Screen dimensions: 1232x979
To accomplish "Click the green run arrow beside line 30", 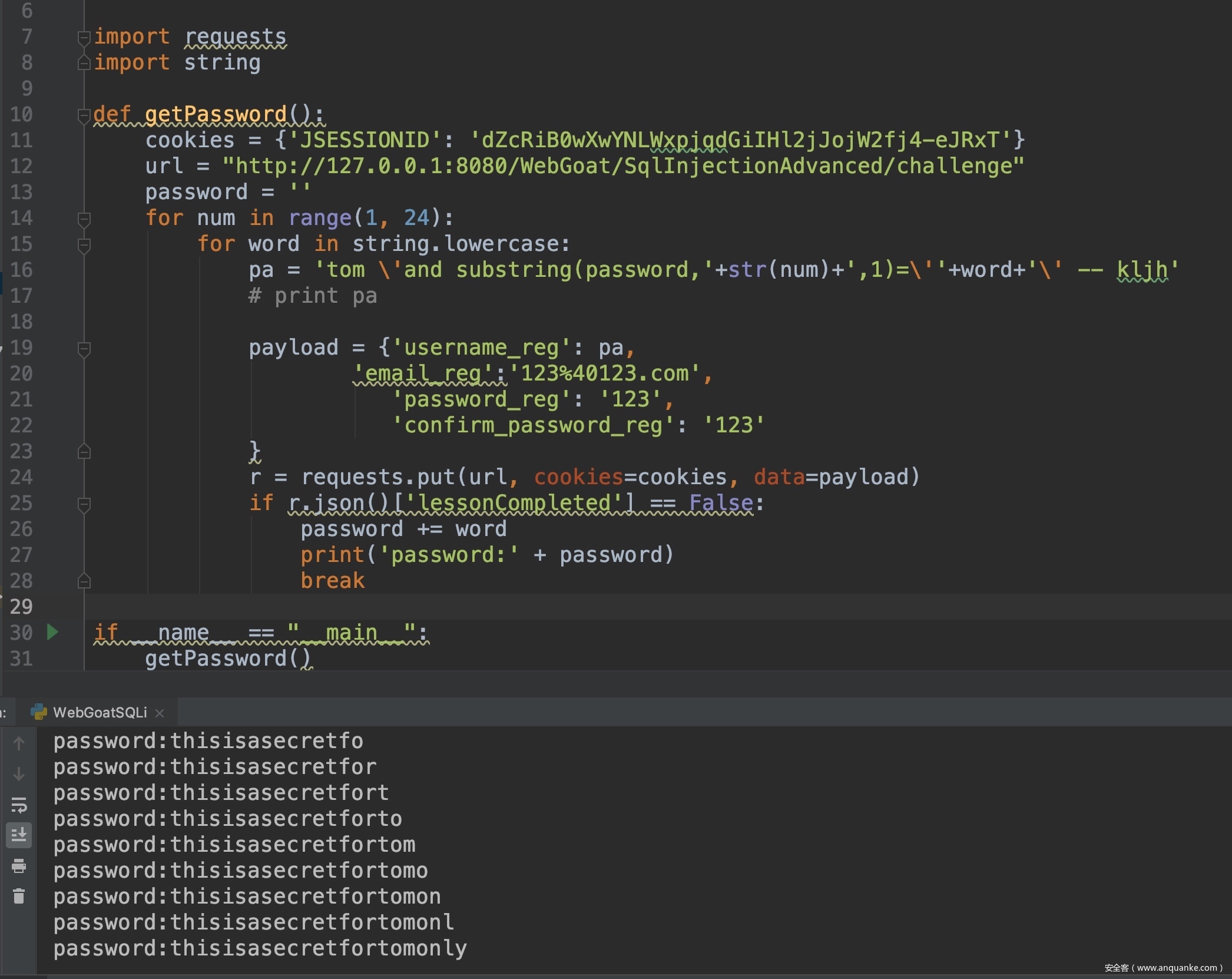I will (52, 632).
